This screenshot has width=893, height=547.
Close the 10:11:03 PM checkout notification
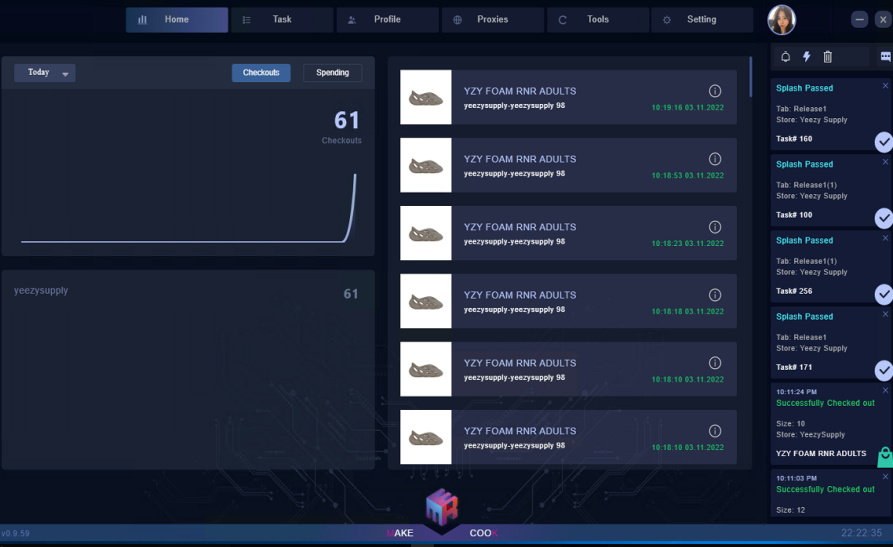coord(885,476)
